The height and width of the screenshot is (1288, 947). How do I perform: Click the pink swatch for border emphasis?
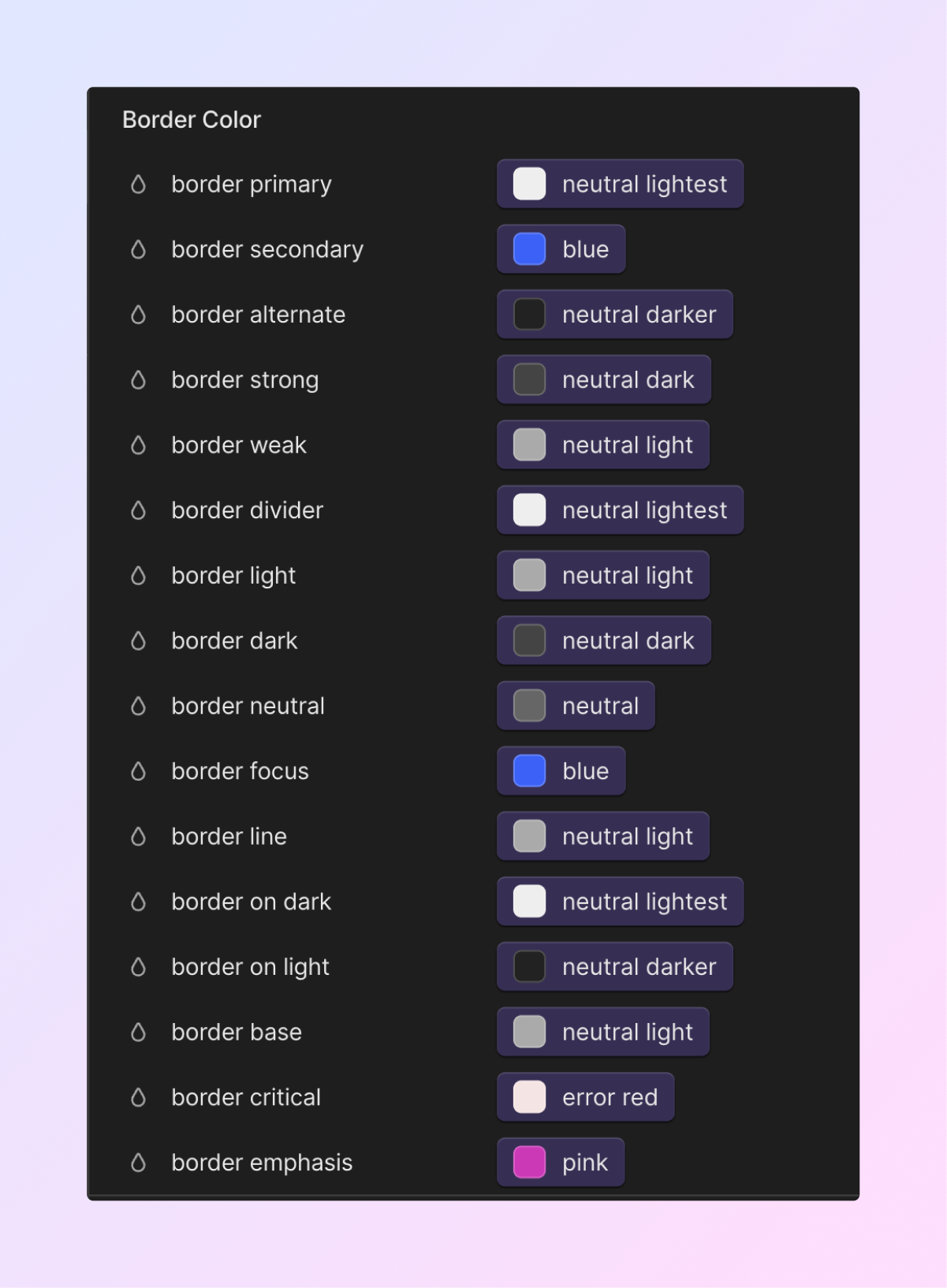pyautogui.click(x=529, y=1162)
